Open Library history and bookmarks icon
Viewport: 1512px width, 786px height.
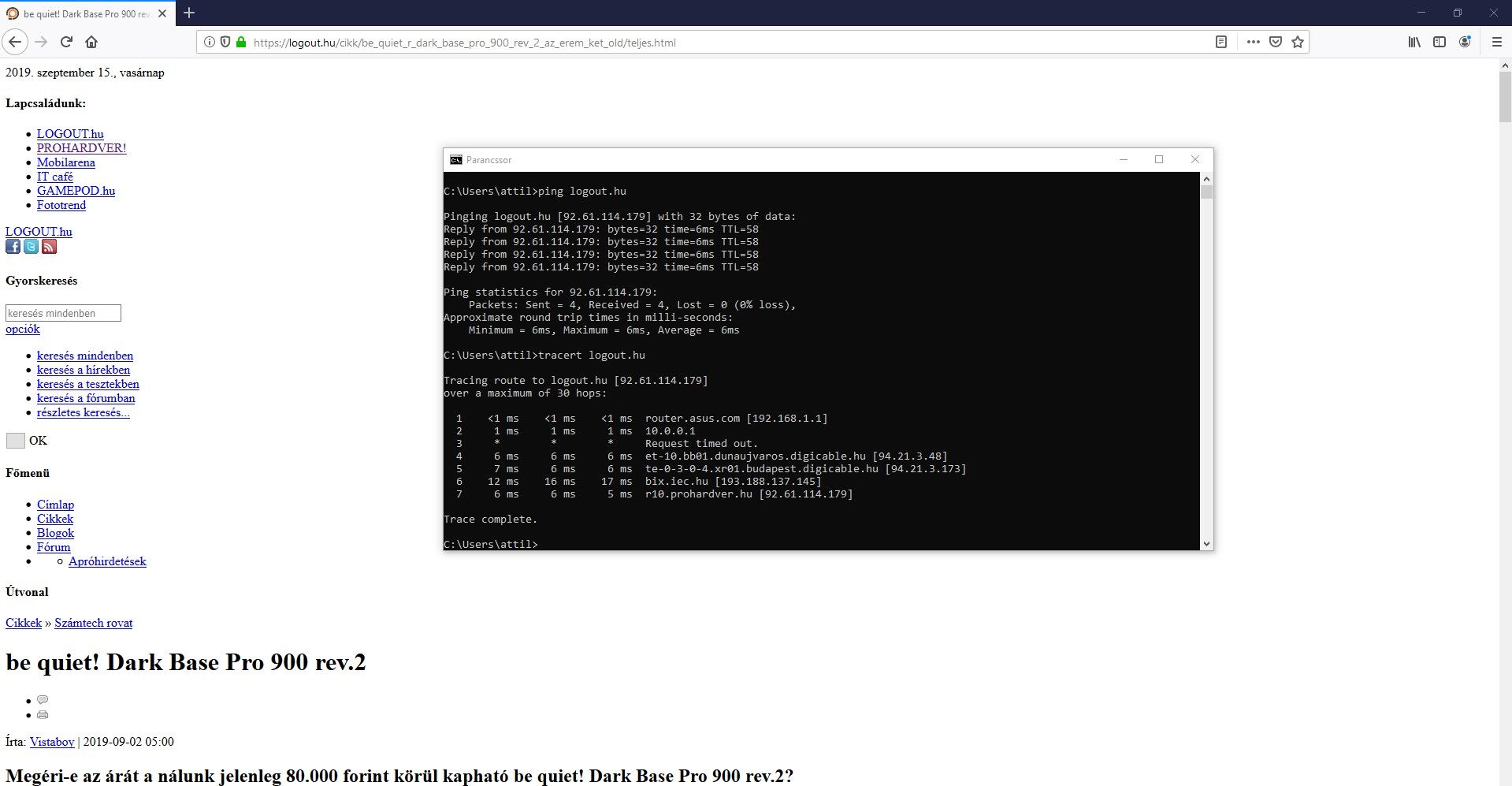tap(1414, 43)
